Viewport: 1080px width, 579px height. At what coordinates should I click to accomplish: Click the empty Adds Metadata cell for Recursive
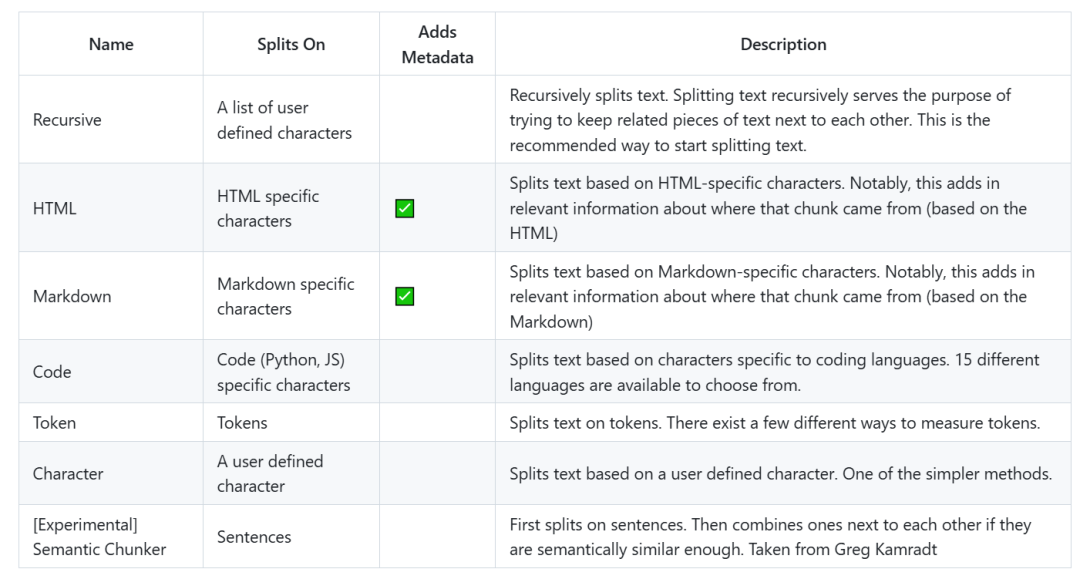coord(437,120)
